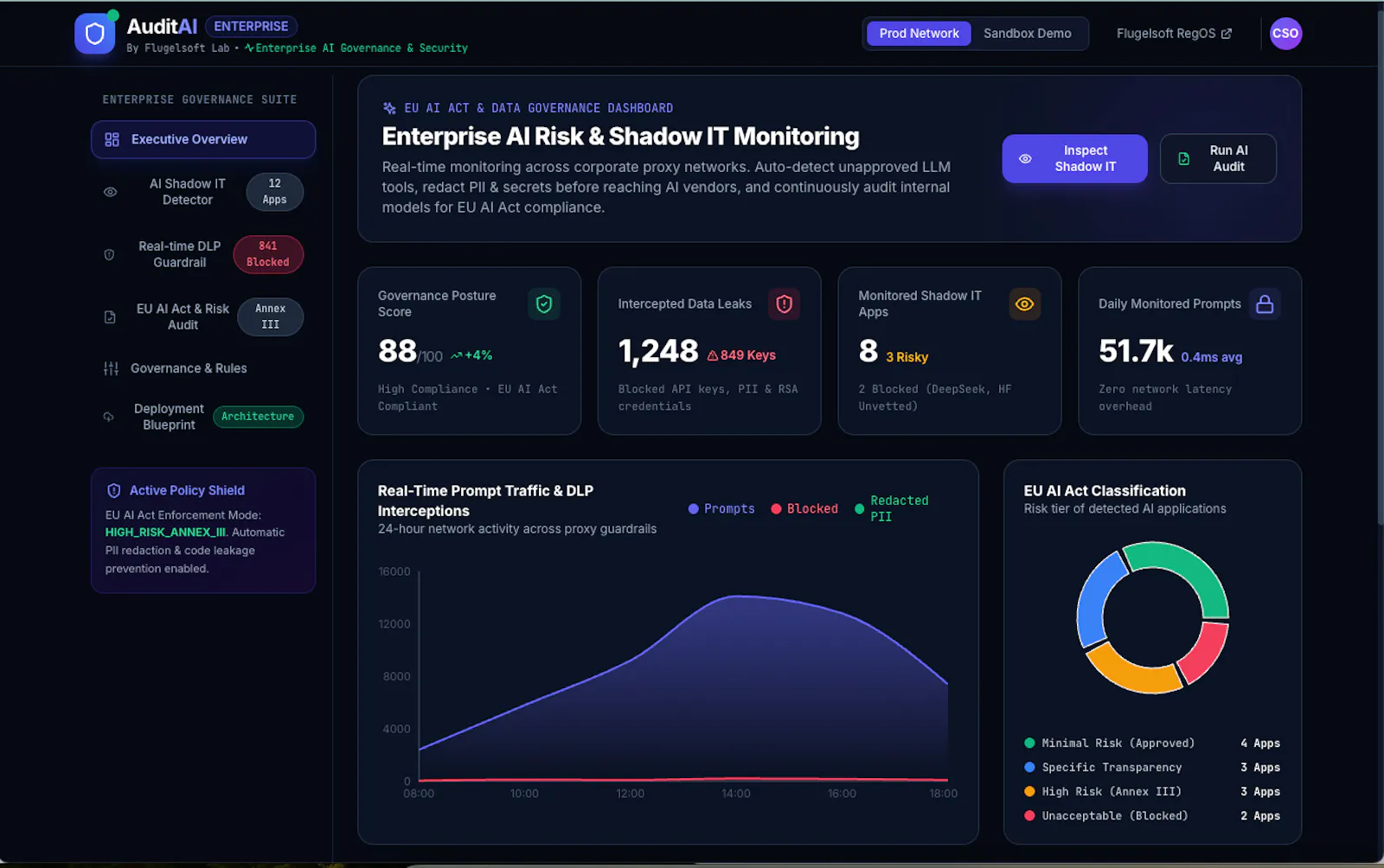This screenshot has height=868, width=1384.
Task: Click the 1,248 intercepted leaks value
Action: pos(657,352)
